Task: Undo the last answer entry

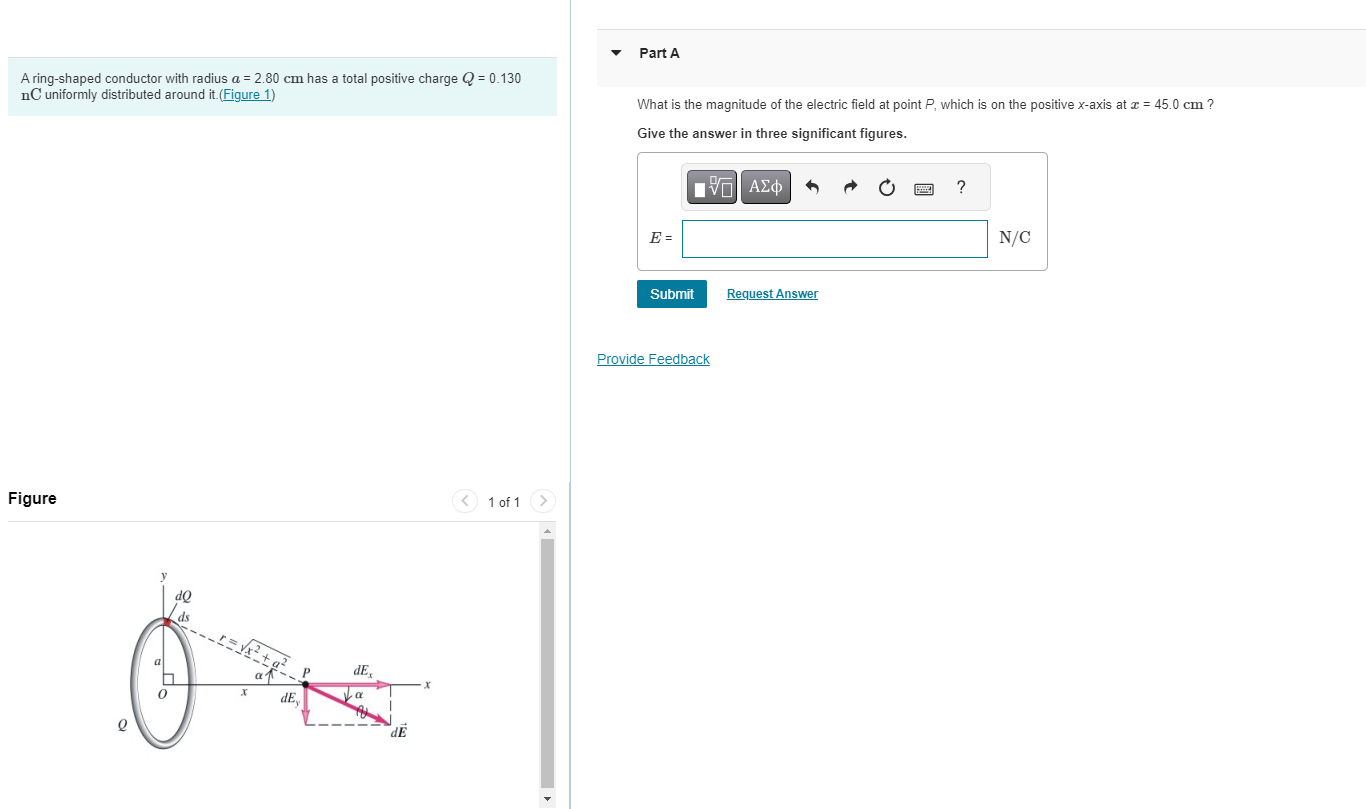Action: click(812, 186)
